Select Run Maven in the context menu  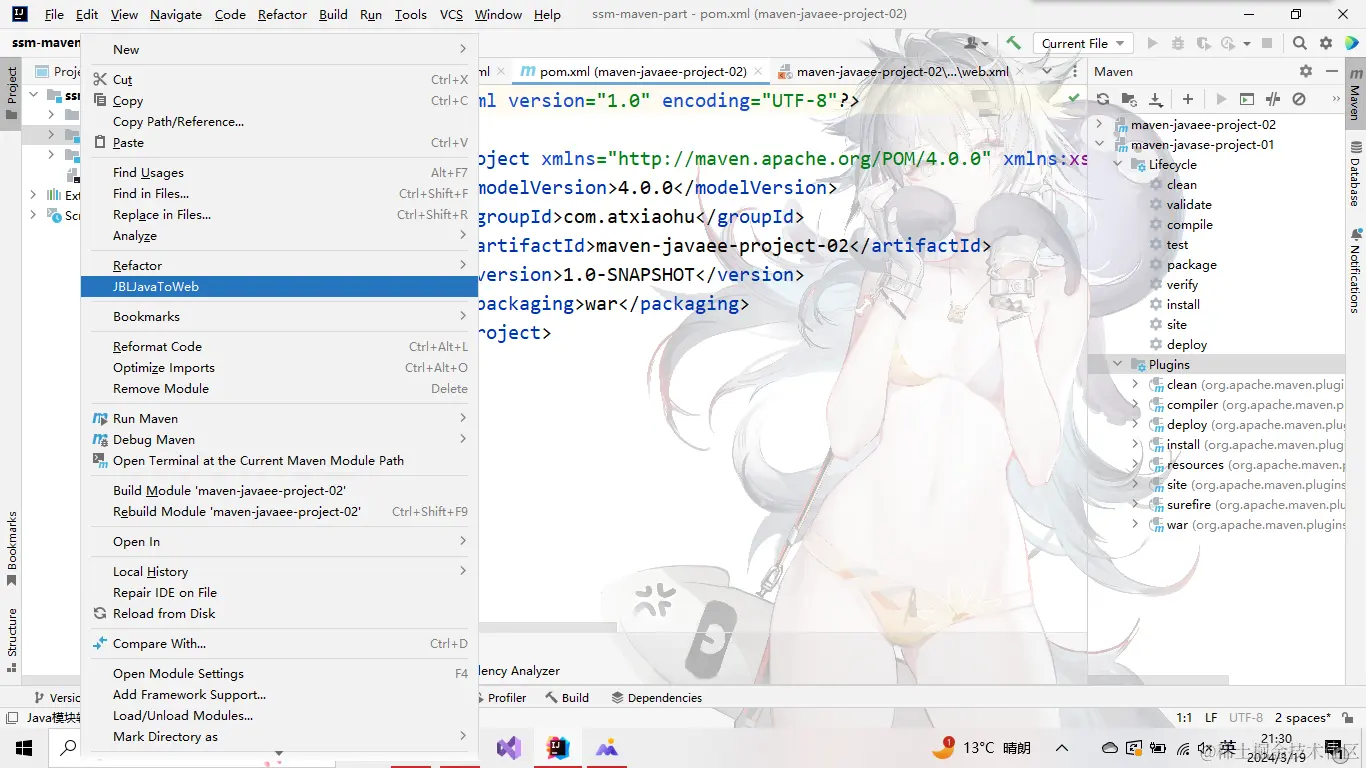coord(280,419)
